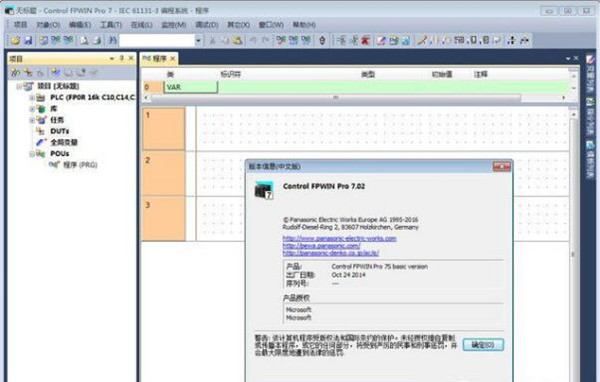The height and width of the screenshot is (382, 600).
Task: Pin the 项目 project panel
Action: point(122,58)
